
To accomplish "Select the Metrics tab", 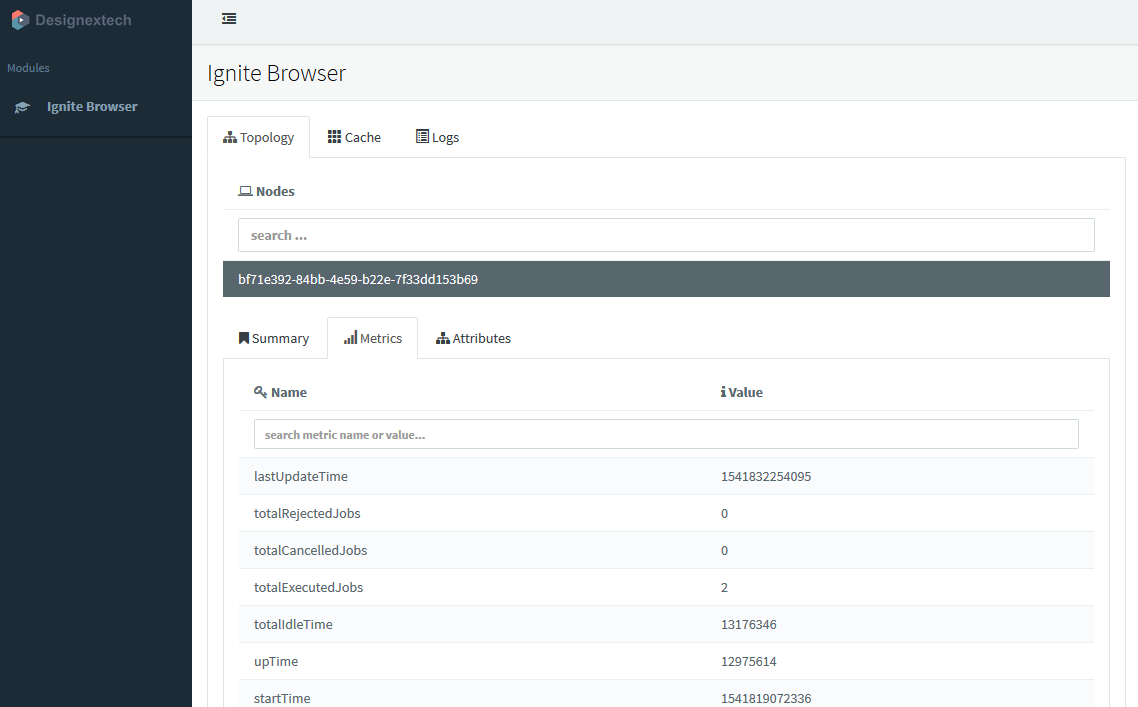I will pos(372,338).
